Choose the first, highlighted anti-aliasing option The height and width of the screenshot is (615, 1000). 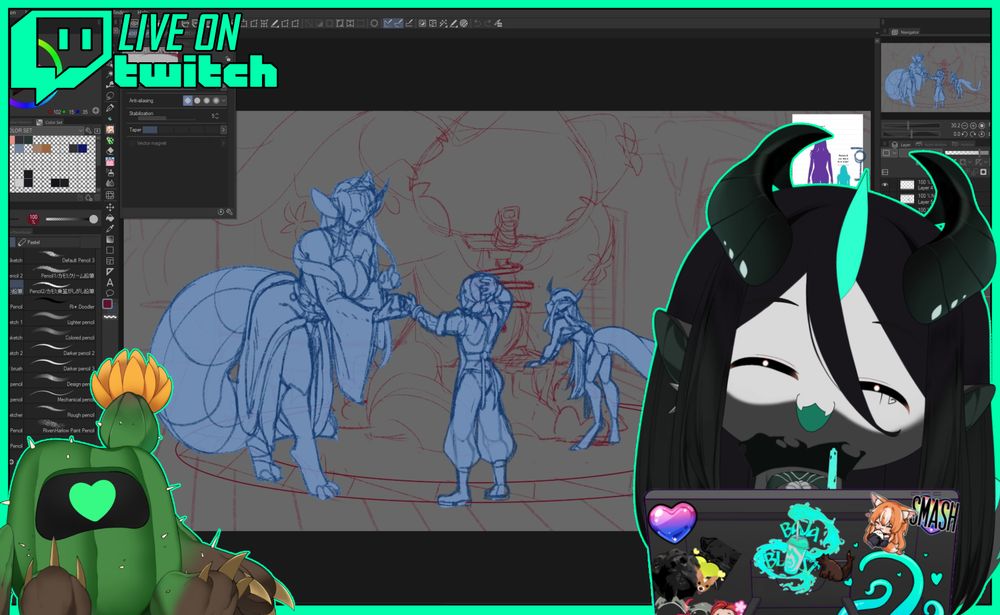[188, 101]
